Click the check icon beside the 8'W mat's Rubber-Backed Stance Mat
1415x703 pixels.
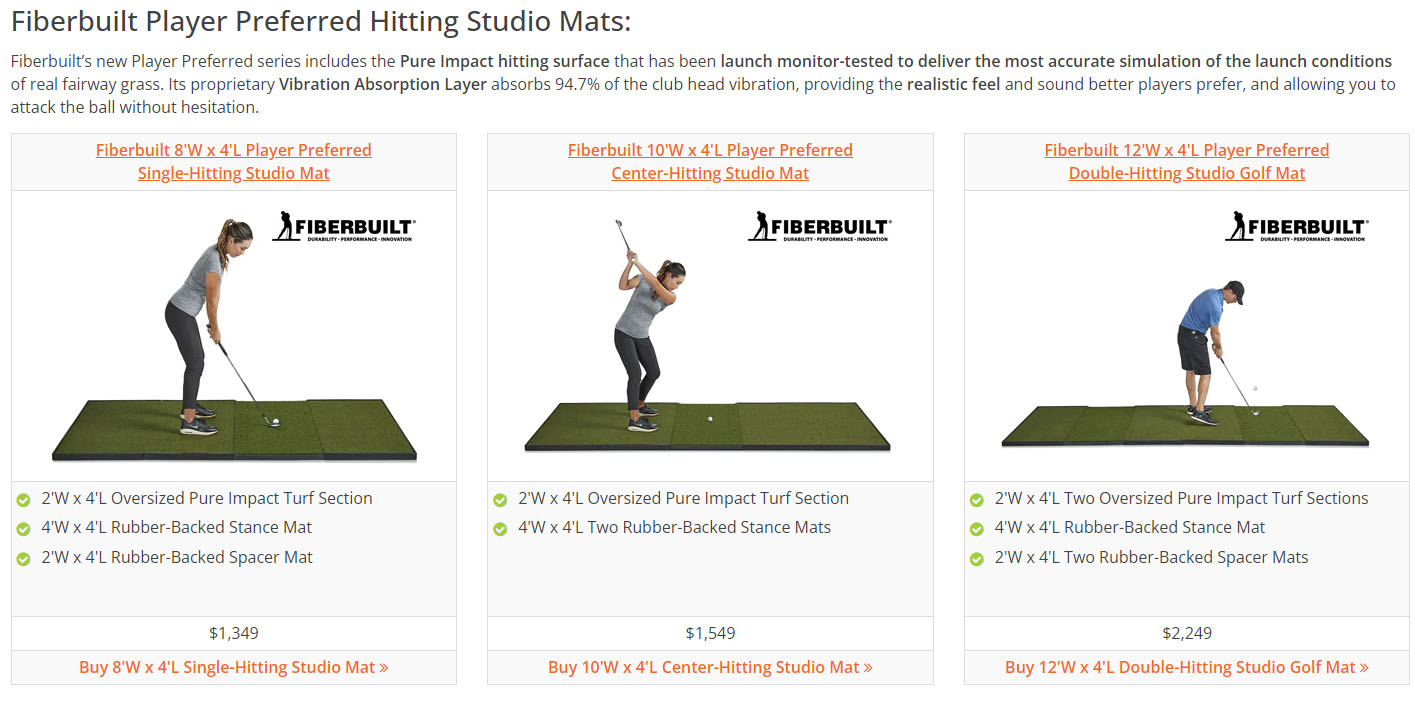(24, 529)
